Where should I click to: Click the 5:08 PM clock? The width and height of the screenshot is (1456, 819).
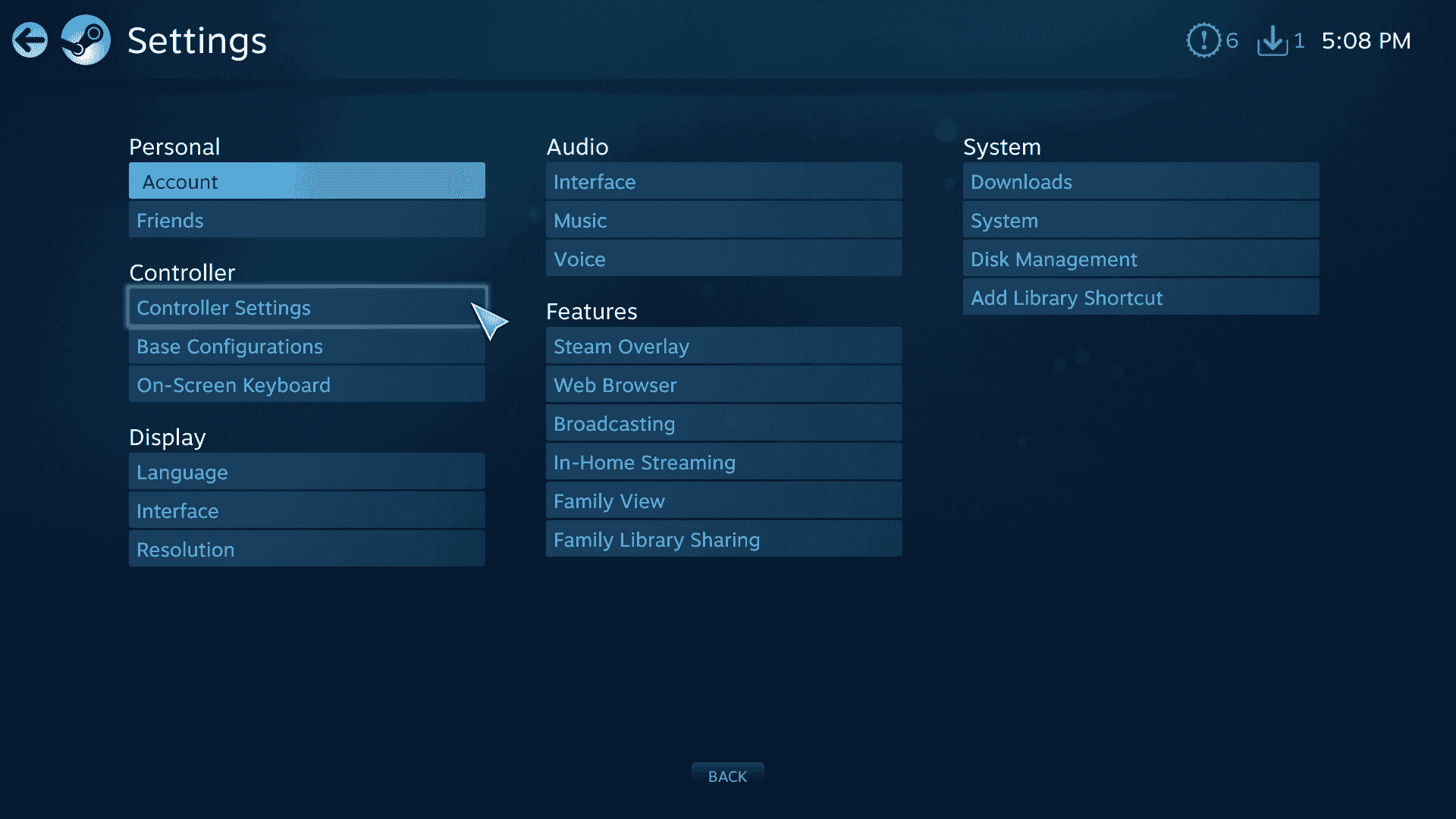tap(1366, 41)
